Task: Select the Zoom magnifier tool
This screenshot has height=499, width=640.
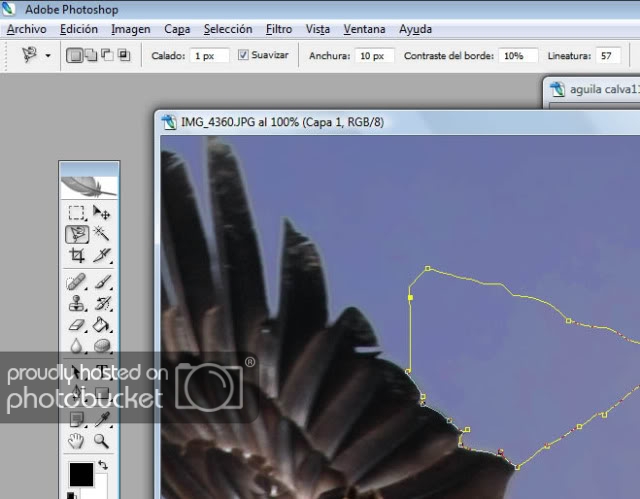Action: 101,440
